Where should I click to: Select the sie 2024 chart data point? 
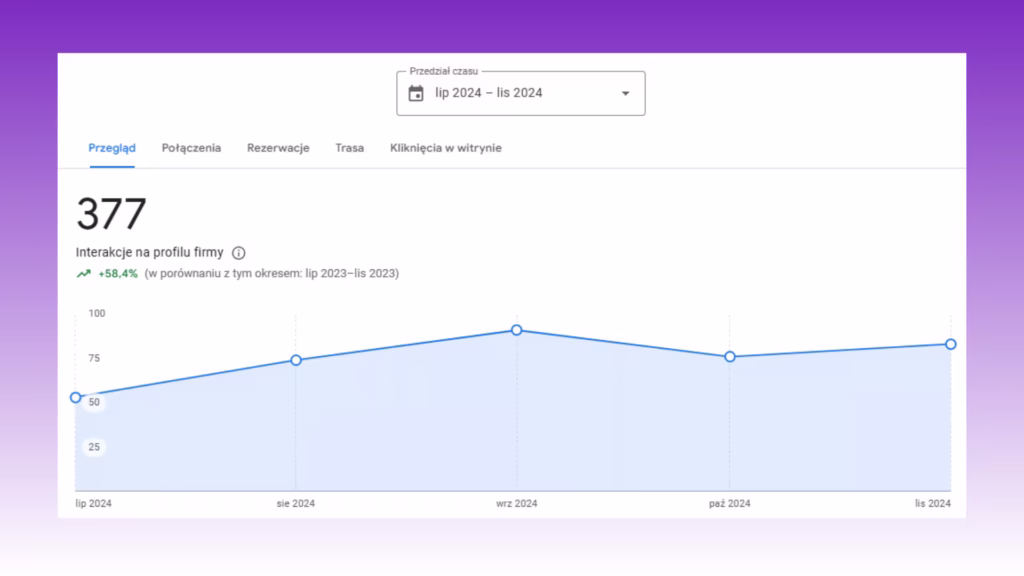[296, 360]
